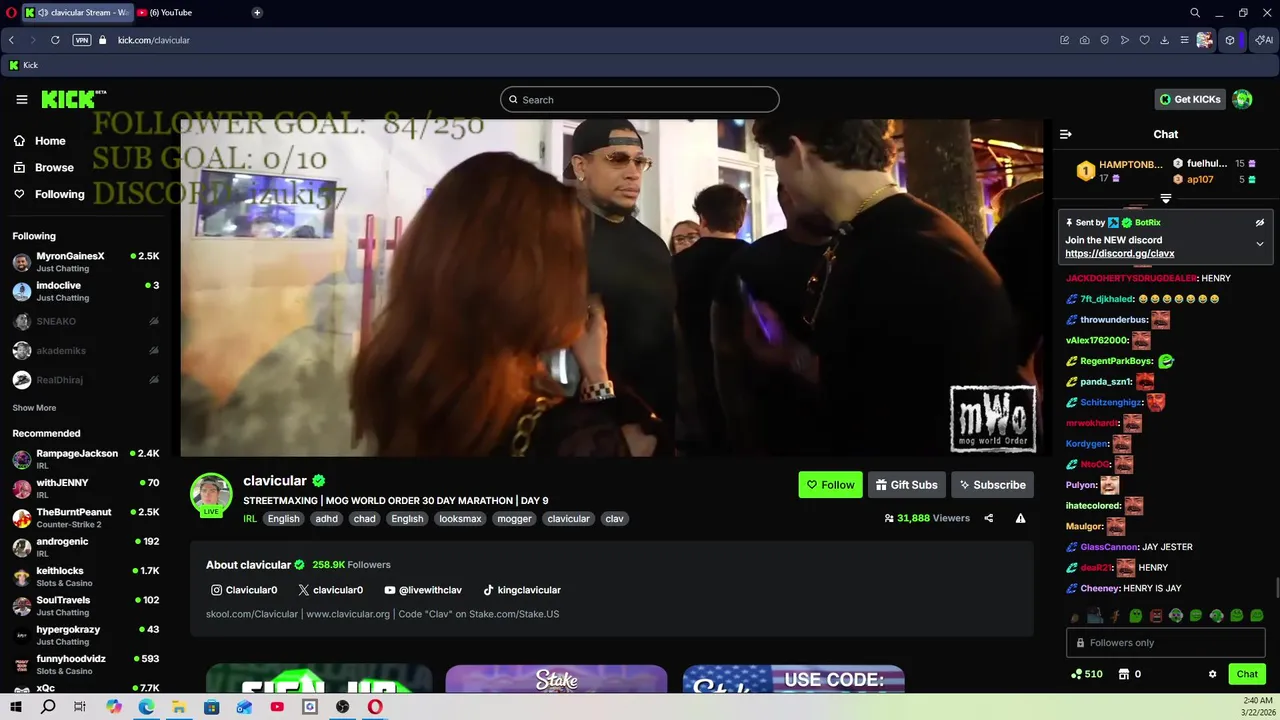The image size is (1280, 720).
Task: Subscribe to clavicular
Action: click(x=992, y=485)
